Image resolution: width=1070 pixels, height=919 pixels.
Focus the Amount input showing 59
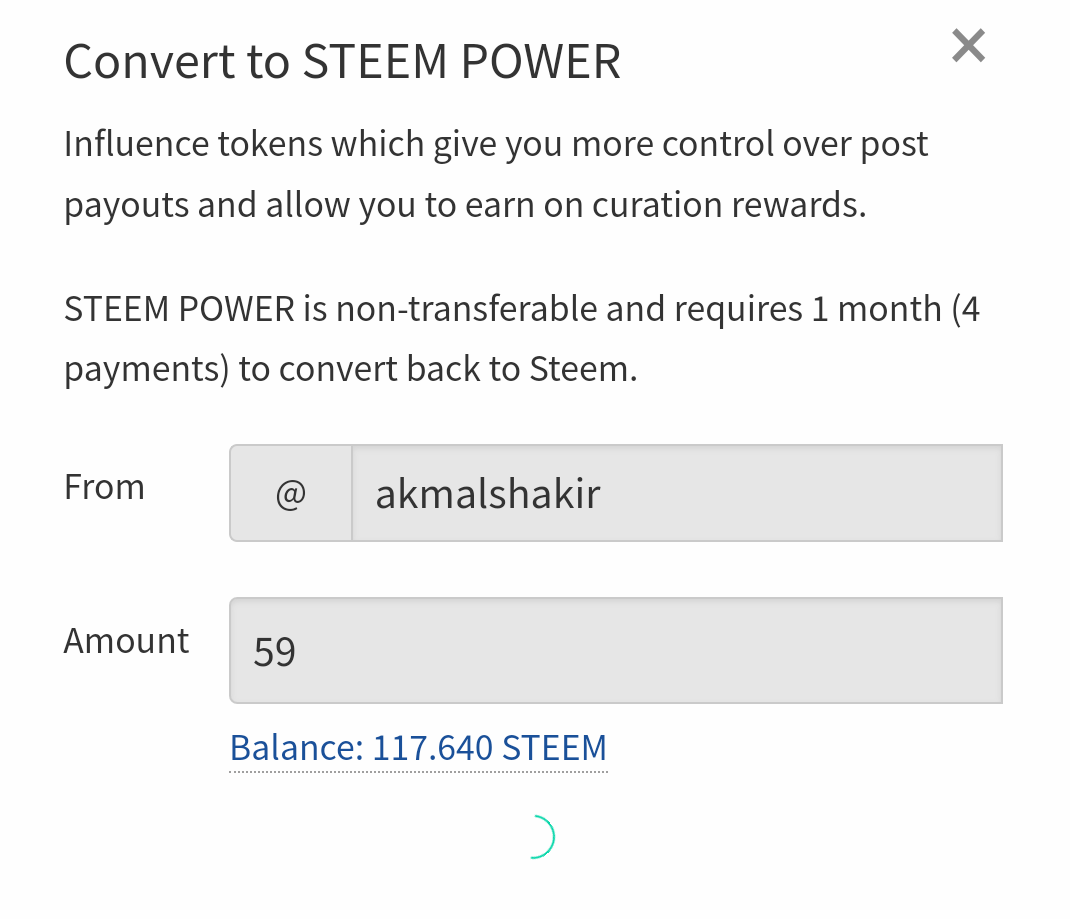(x=615, y=651)
